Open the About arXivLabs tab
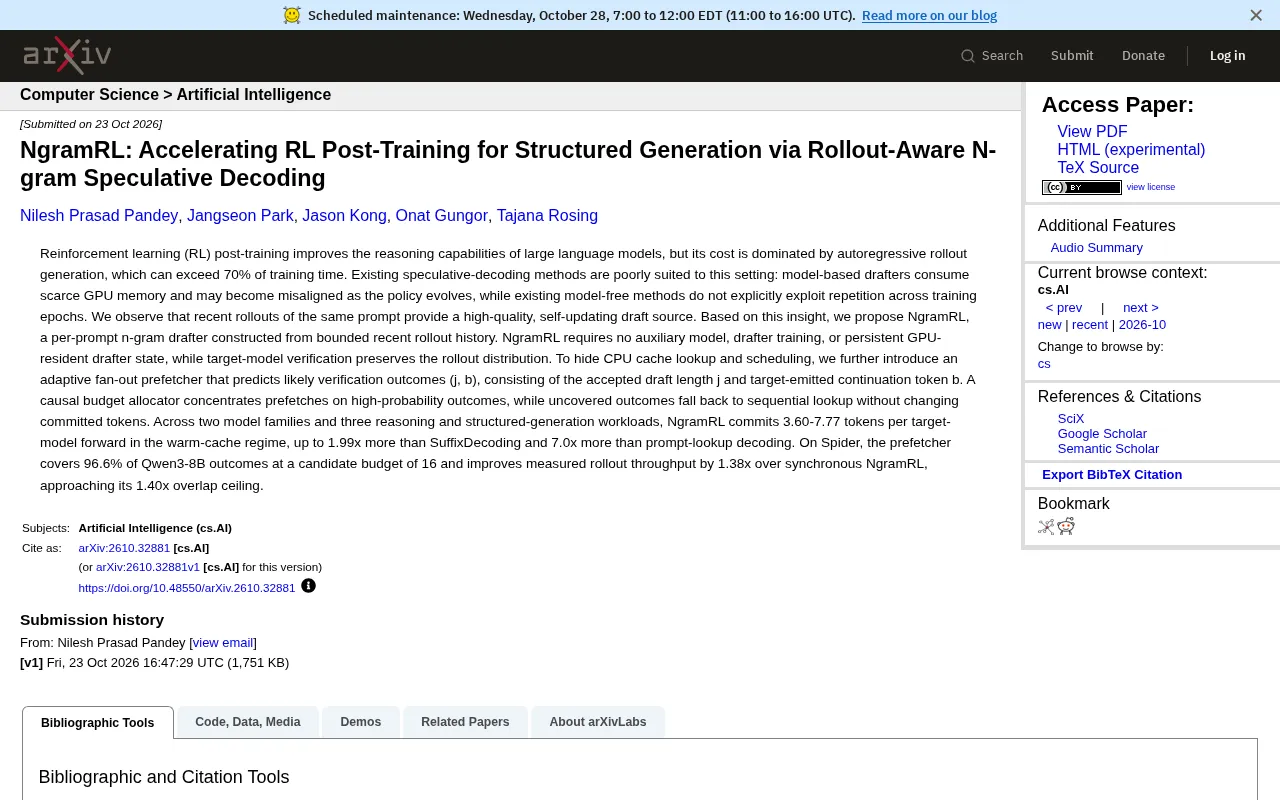 [x=598, y=722]
